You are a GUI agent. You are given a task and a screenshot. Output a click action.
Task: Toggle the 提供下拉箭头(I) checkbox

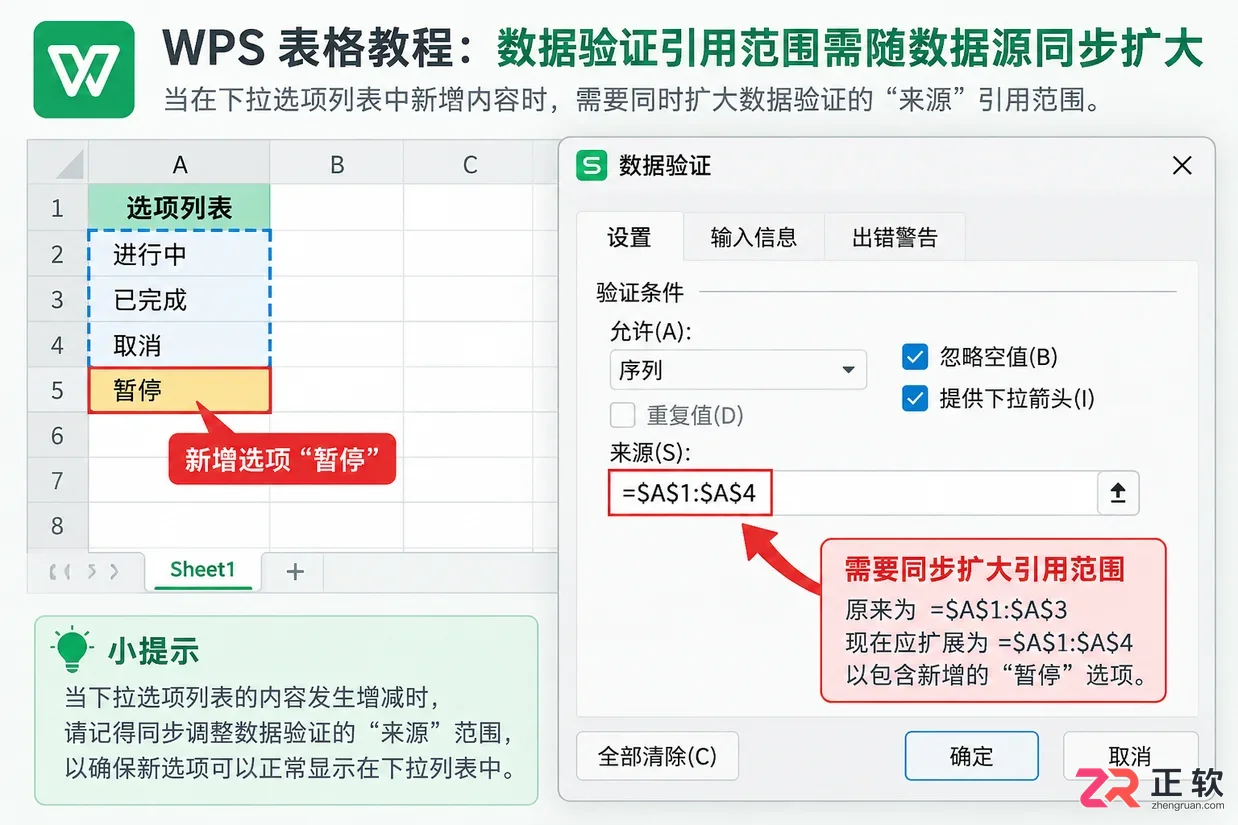pos(915,399)
